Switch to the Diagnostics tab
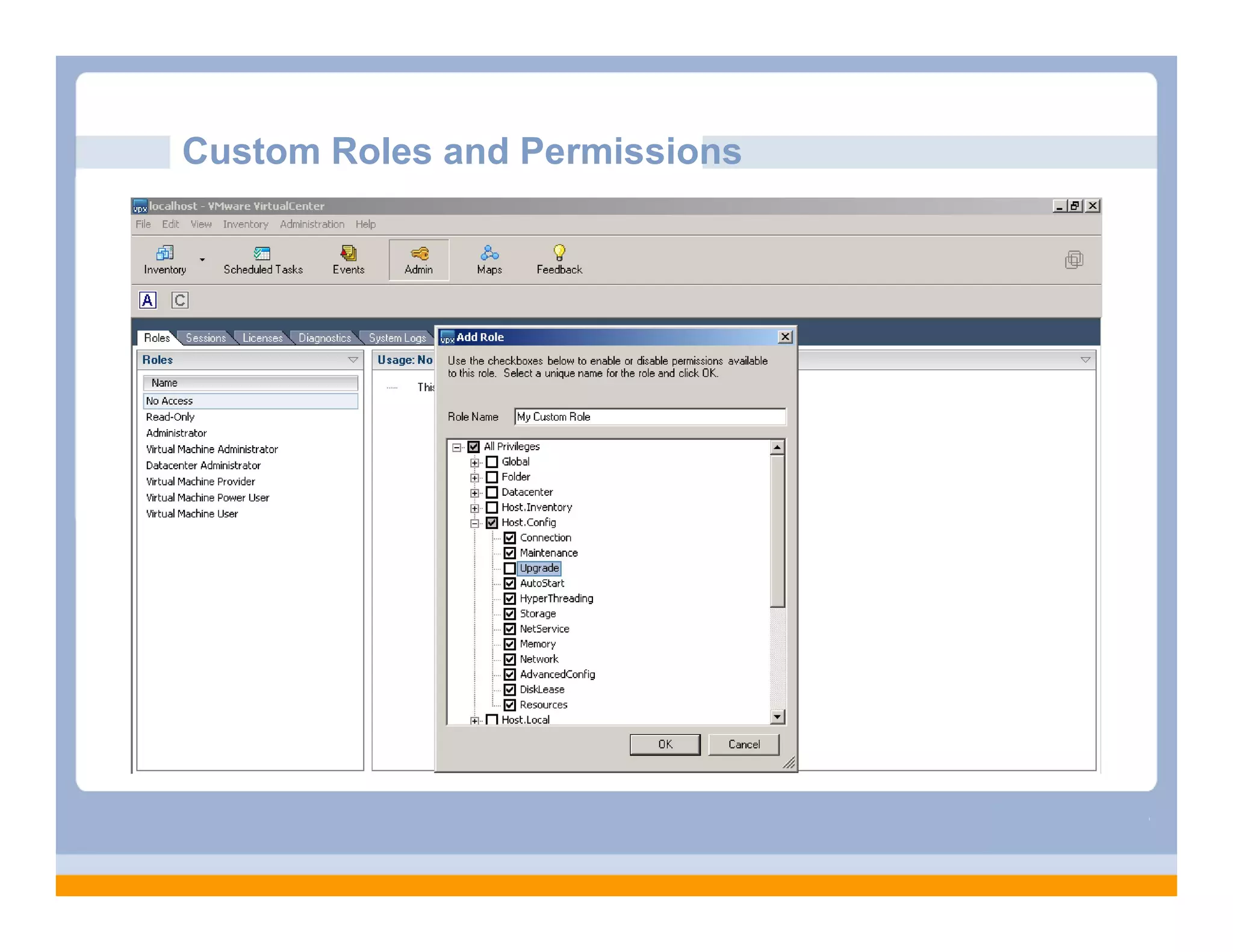The image size is (1233, 952). (x=325, y=338)
